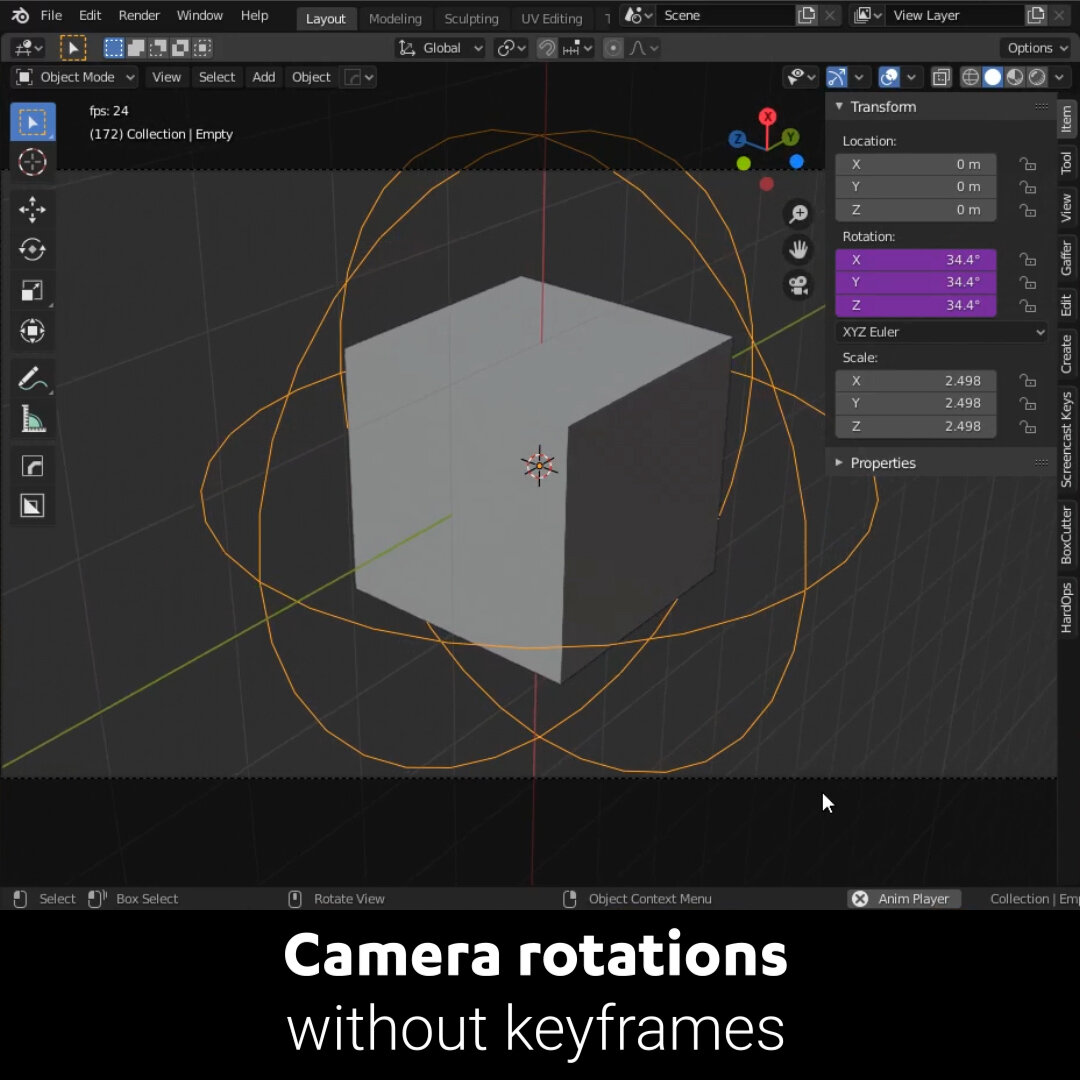Viewport: 1080px width, 1080px height.
Task: Set selection mode to extend
Action: pyautogui.click(x=136, y=48)
